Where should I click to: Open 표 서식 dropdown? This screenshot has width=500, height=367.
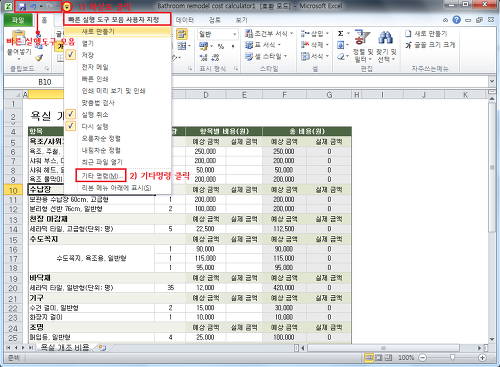pyautogui.click(x=263, y=45)
